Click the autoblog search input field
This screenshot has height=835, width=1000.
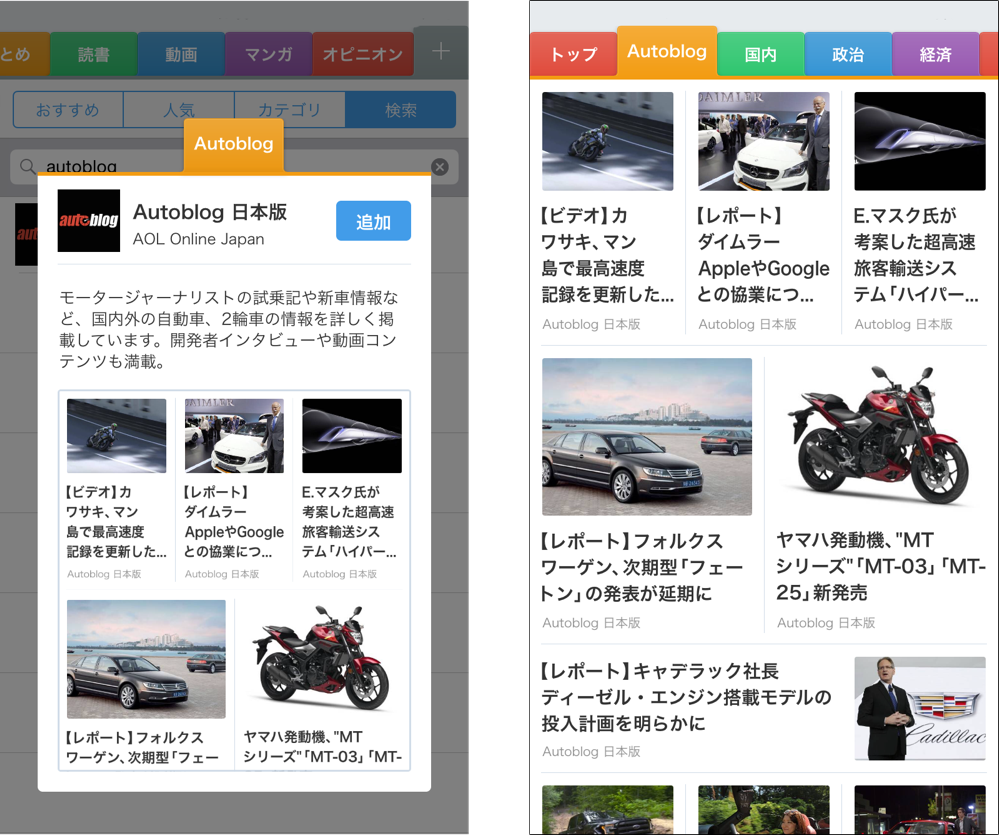point(234,167)
